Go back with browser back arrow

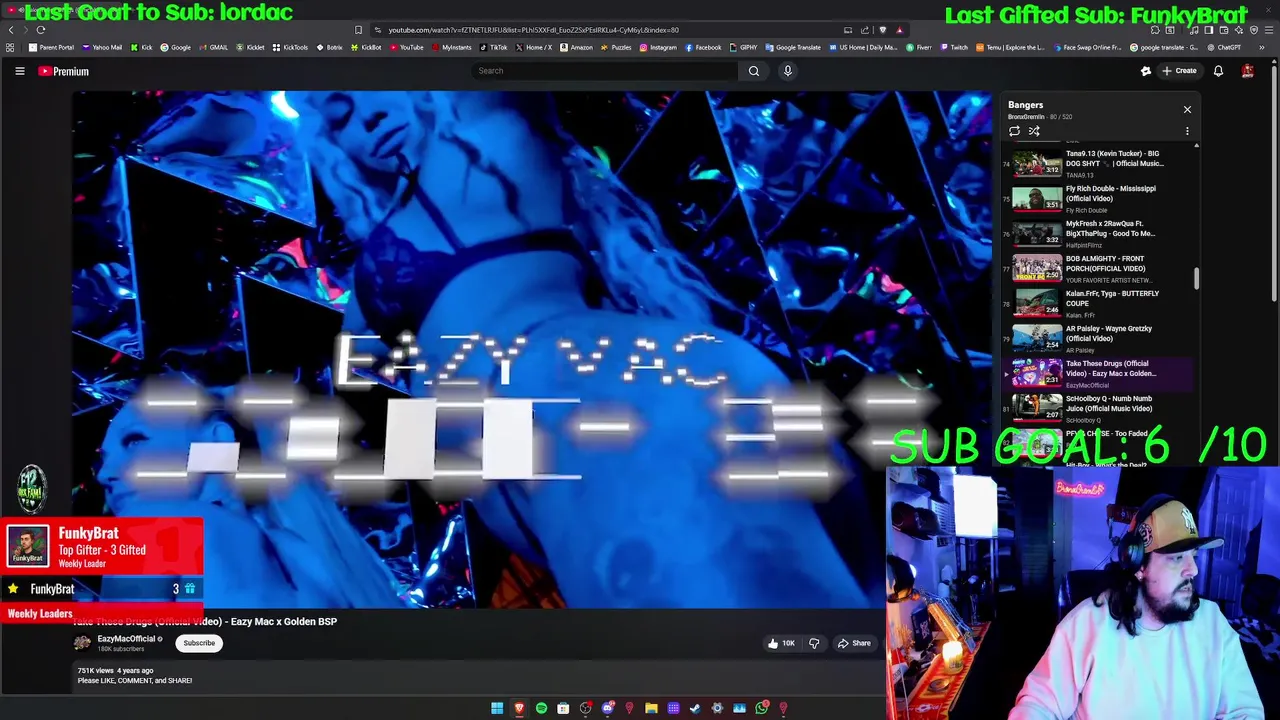tap(11, 30)
